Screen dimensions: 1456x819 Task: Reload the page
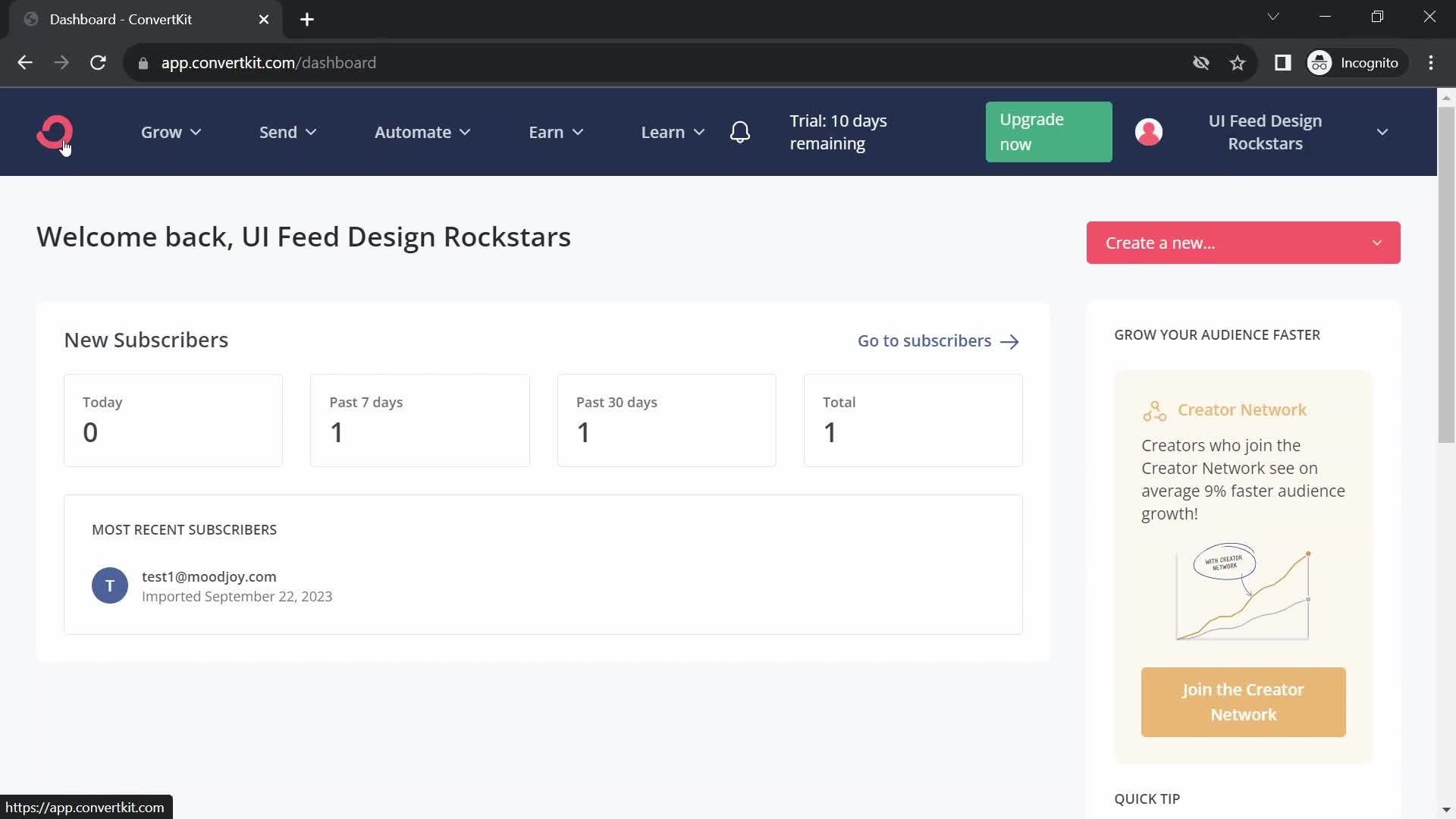pos(98,63)
